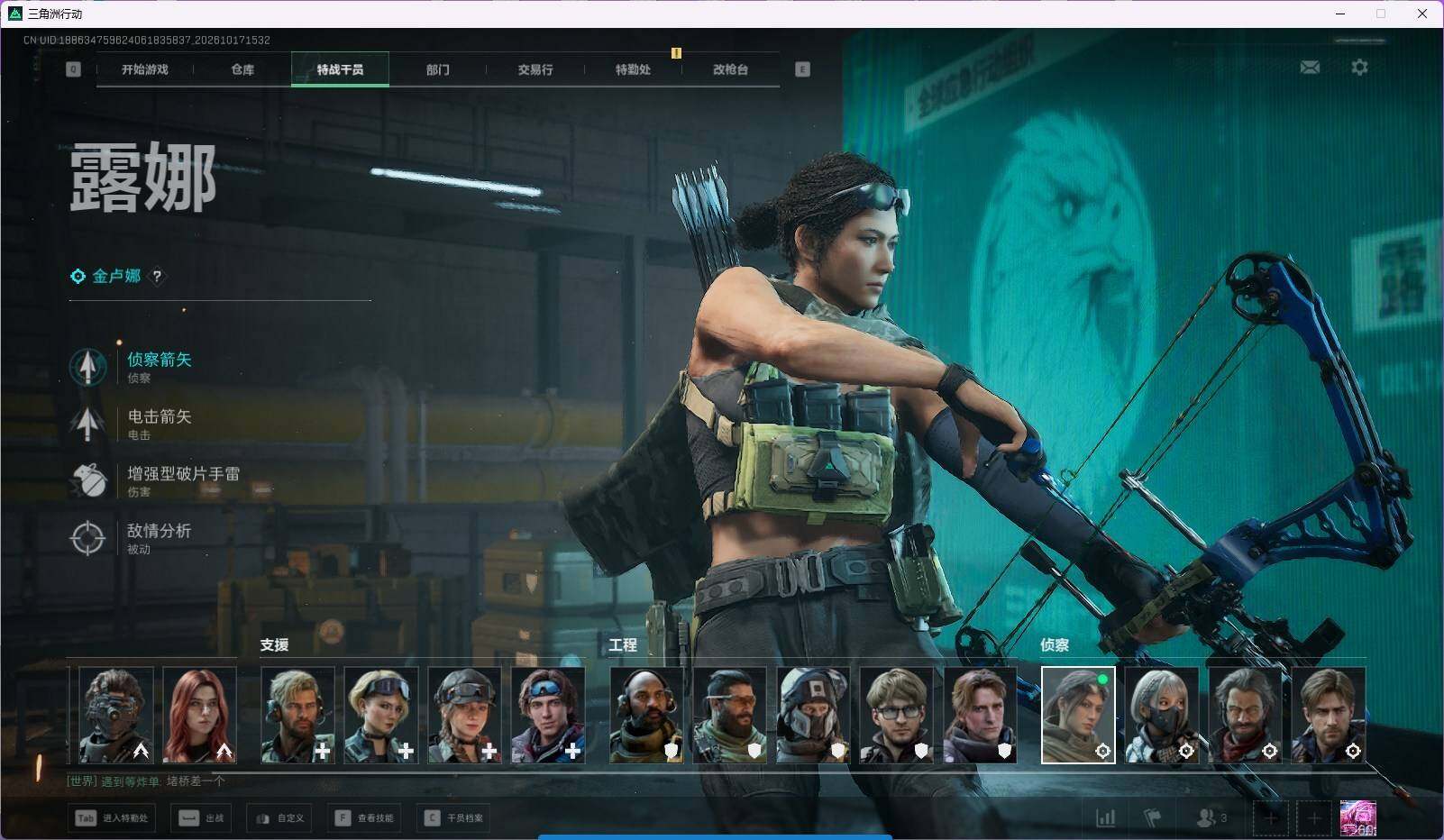Viewport: 1444px width, 840px height.
Task: Select the last 侦察 operator portrait
Action: click(1329, 716)
